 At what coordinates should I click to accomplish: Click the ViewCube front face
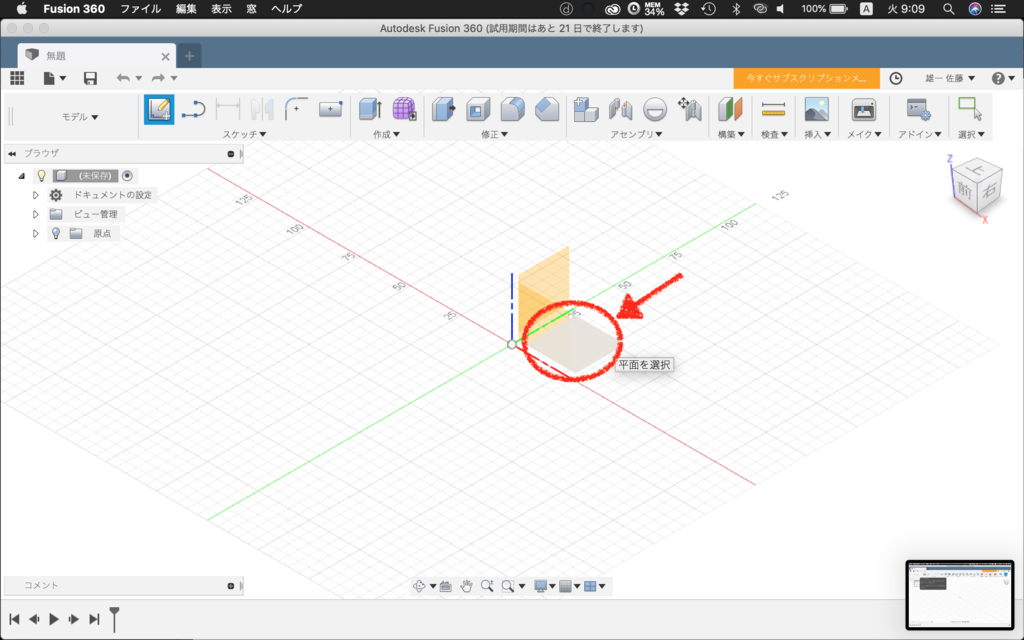tap(965, 190)
